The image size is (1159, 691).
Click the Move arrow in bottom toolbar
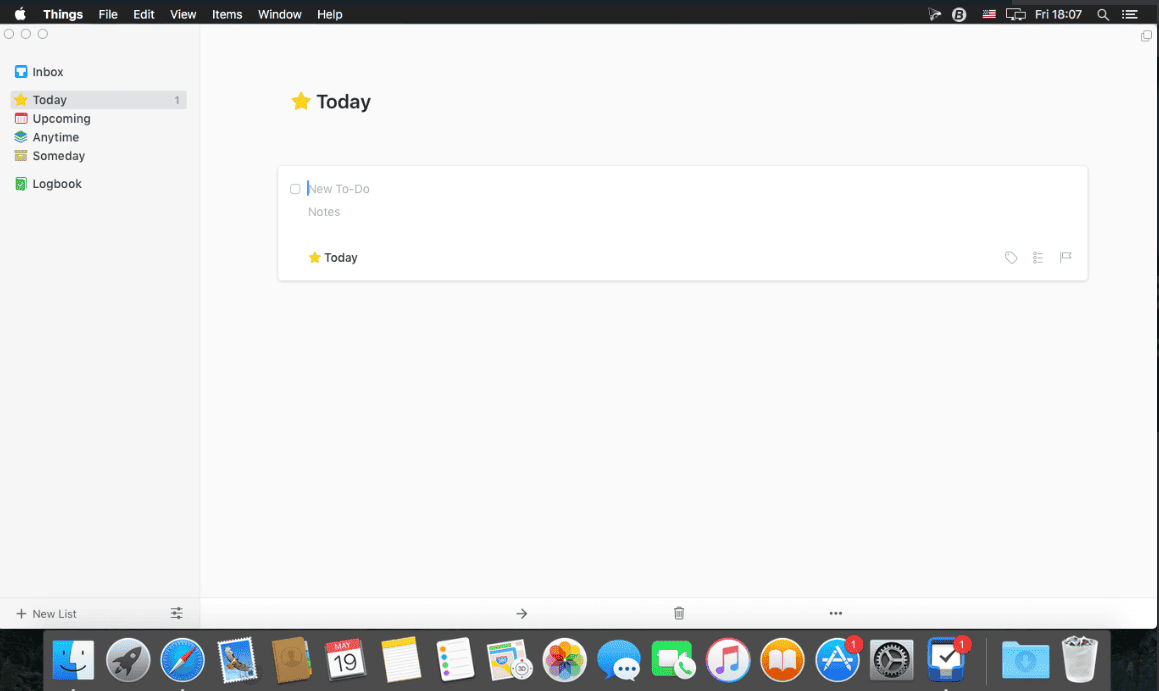pos(521,613)
